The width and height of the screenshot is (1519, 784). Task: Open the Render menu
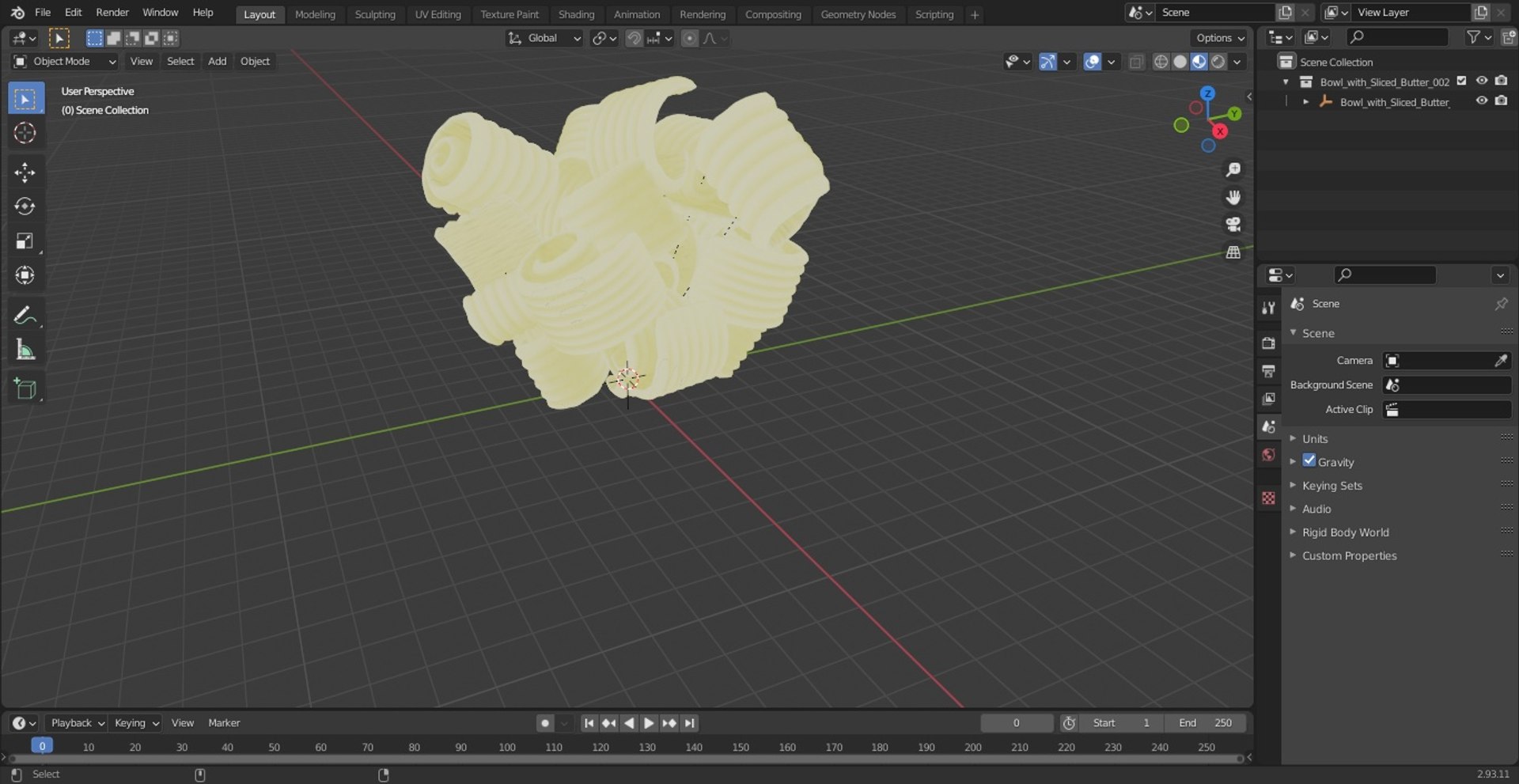pyautogui.click(x=112, y=13)
